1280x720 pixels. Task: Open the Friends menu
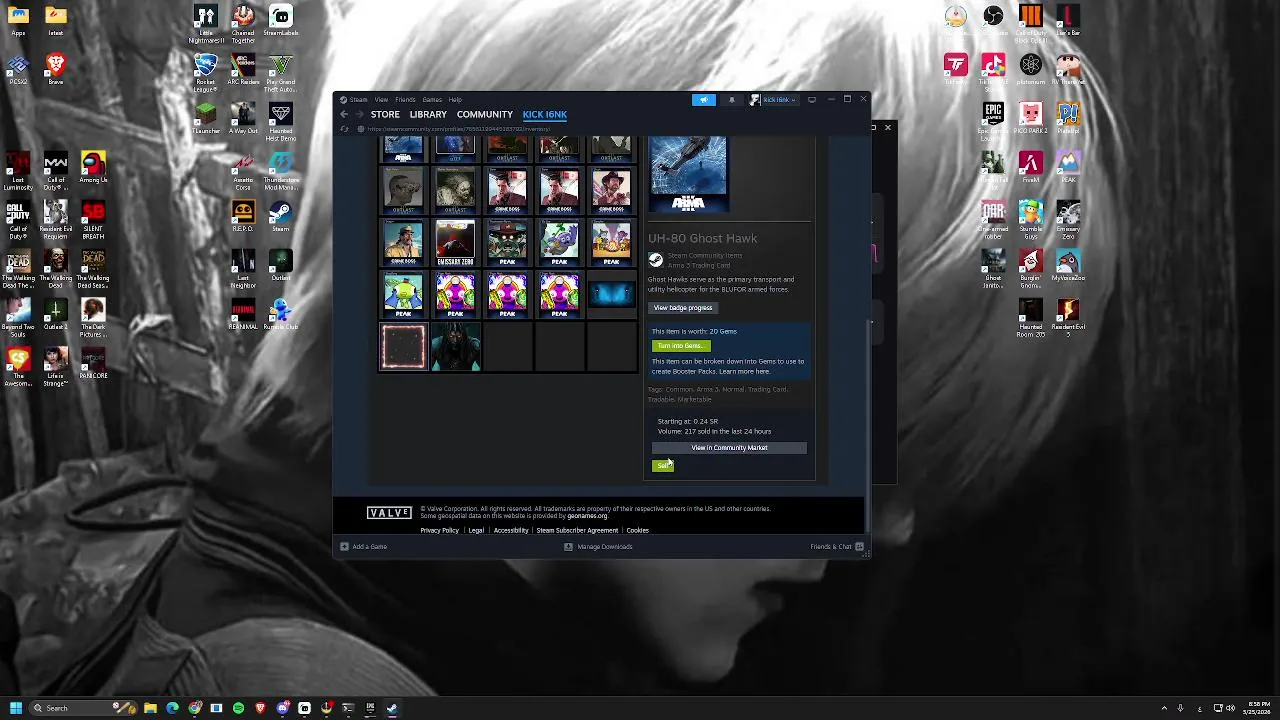point(405,99)
